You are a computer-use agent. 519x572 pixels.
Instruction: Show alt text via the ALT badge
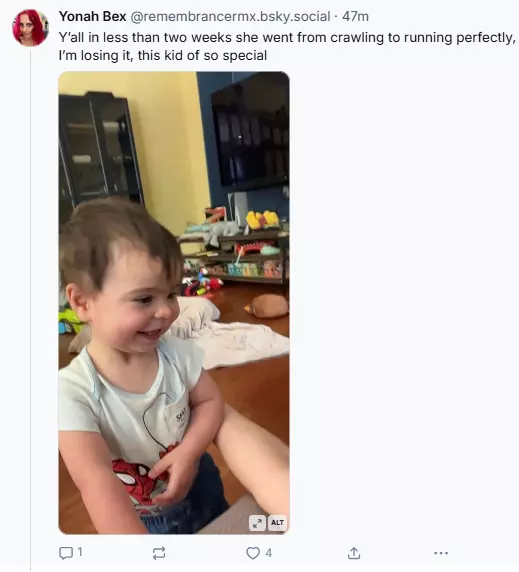[277, 523]
